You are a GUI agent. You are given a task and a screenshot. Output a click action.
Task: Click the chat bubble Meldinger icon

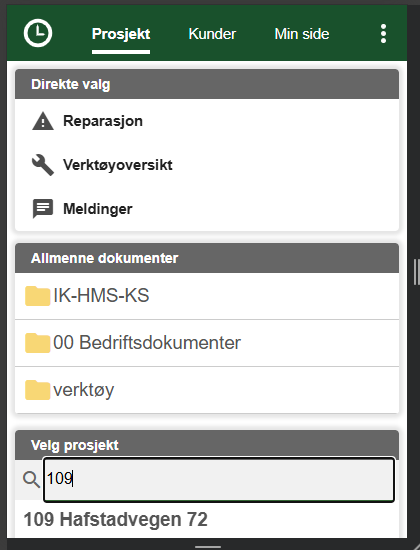tap(43, 209)
